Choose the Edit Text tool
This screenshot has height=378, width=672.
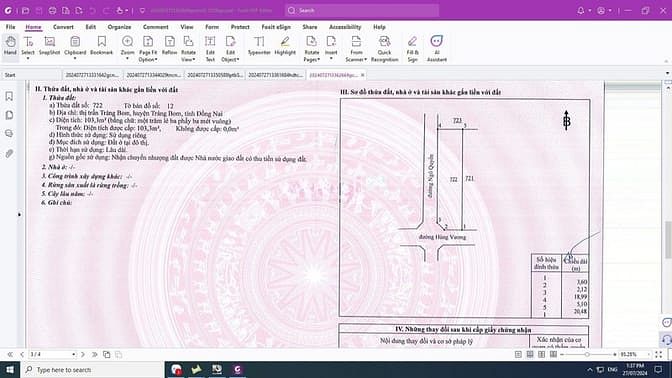click(x=210, y=48)
